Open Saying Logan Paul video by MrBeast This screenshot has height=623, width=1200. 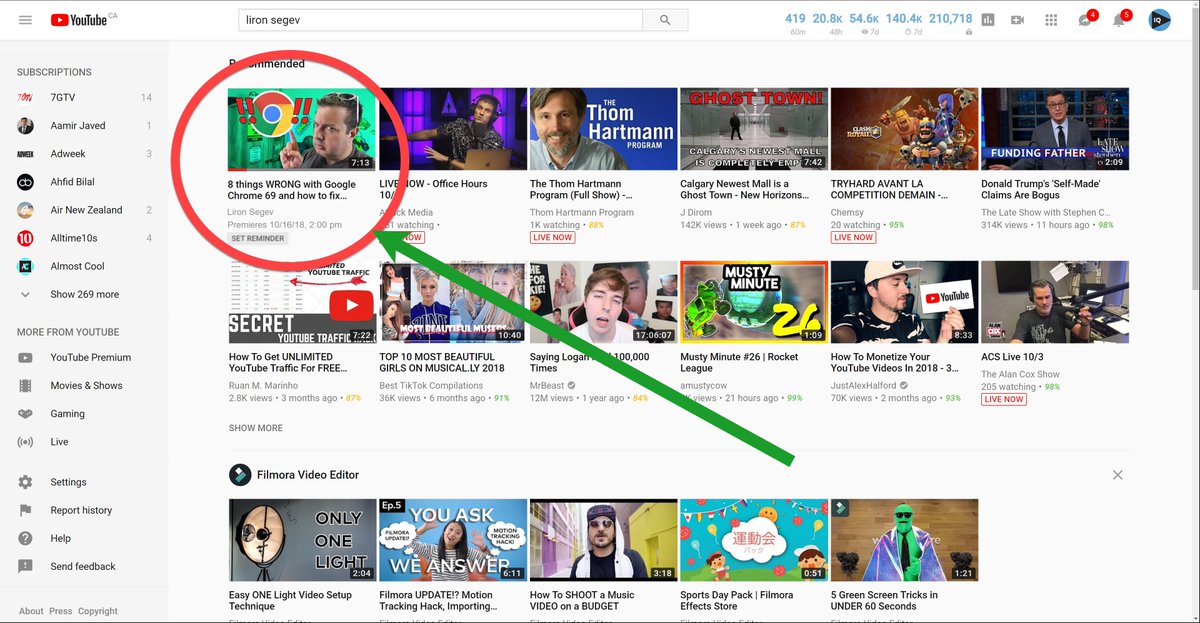(x=603, y=302)
